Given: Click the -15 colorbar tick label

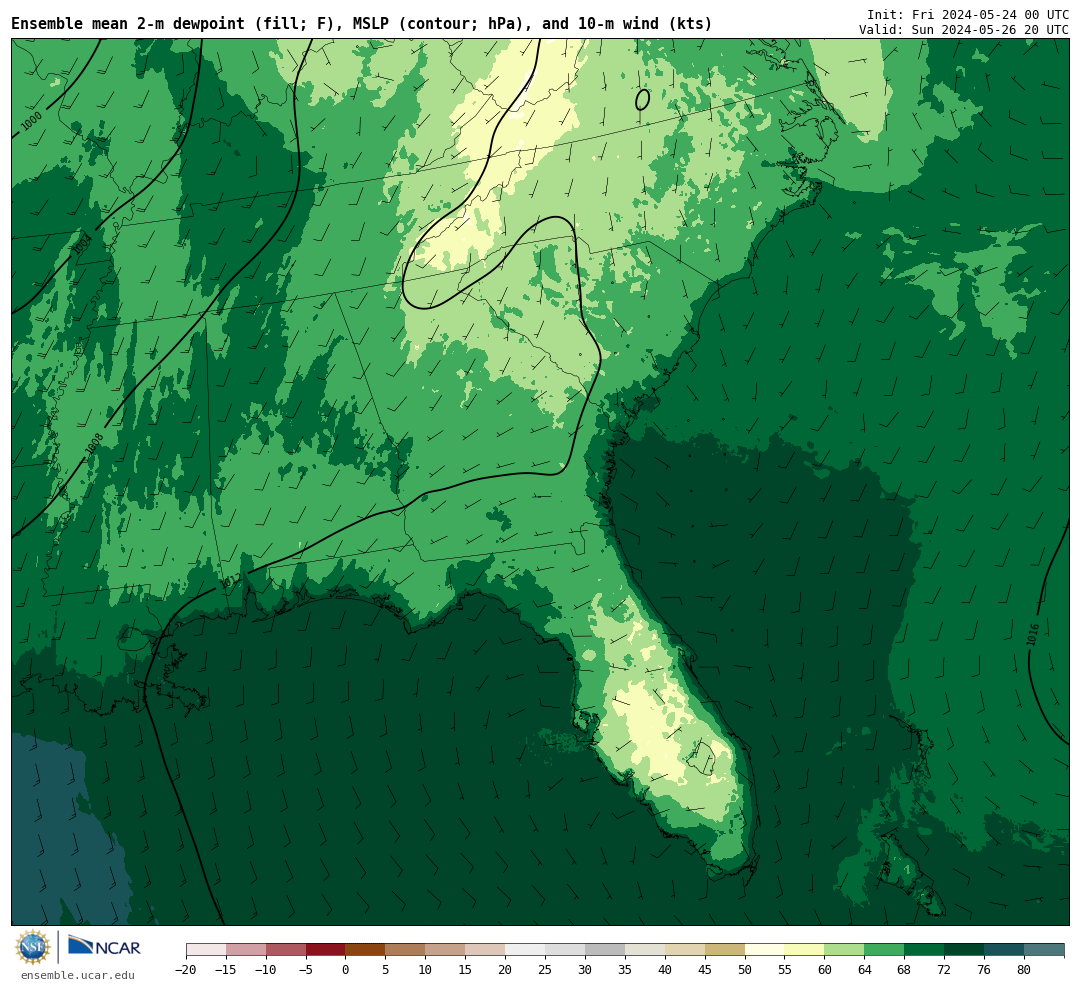Looking at the screenshot, I should 226,970.
